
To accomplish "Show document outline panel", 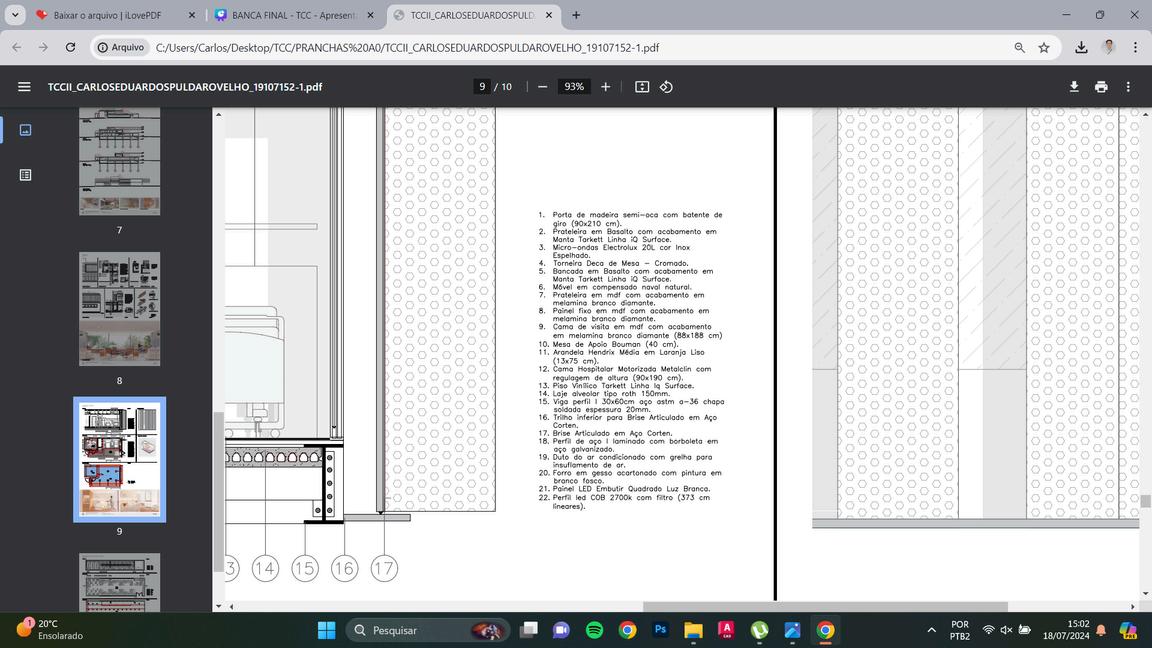I will pos(25,175).
